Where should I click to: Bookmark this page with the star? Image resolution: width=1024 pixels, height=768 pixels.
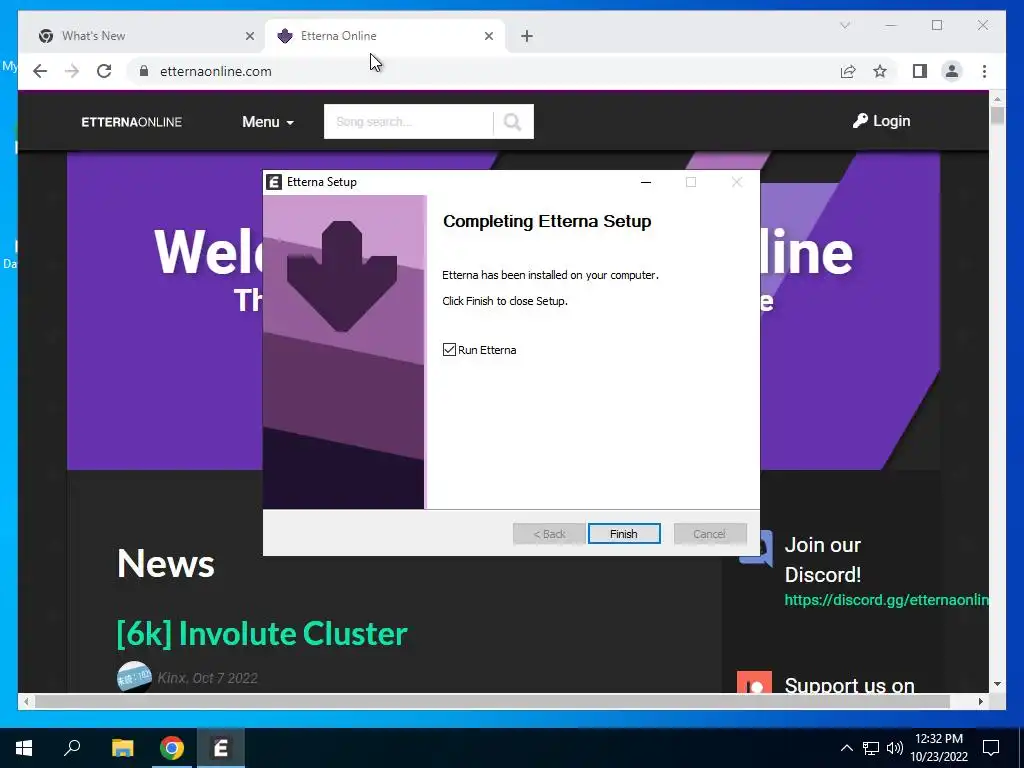pyautogui.click(x=880, y=71)
